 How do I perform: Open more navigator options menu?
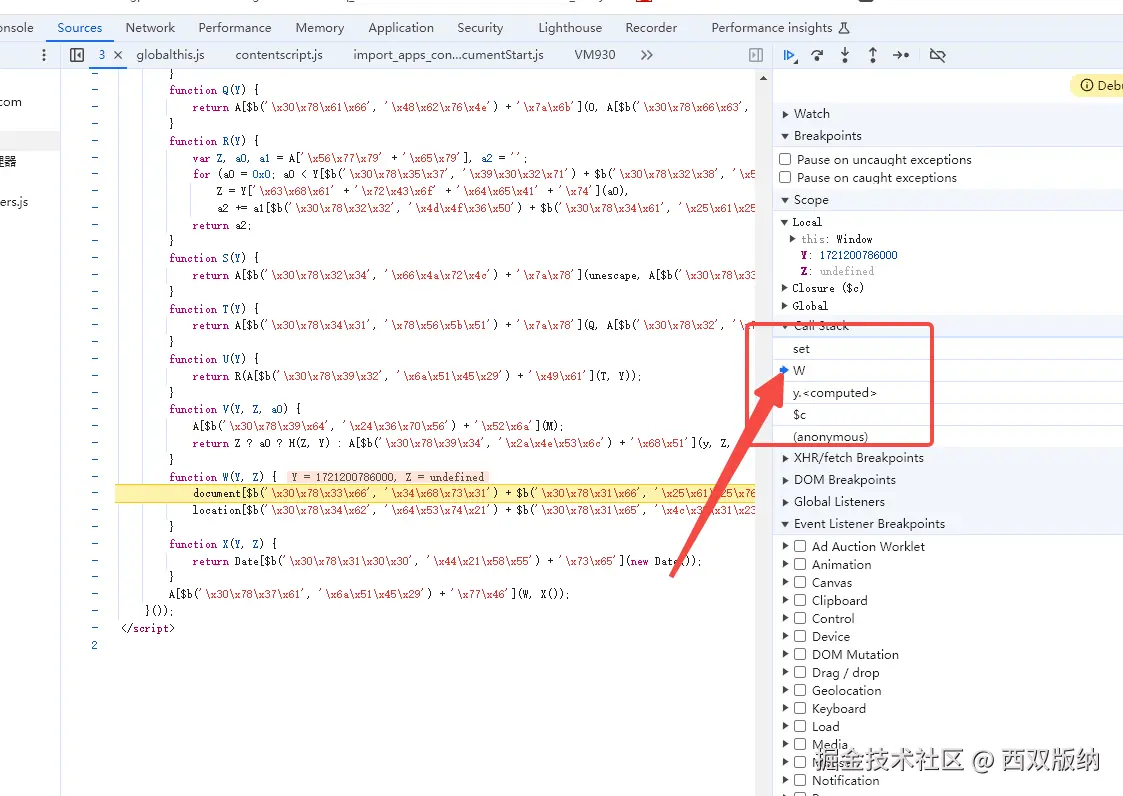[44, 55]
